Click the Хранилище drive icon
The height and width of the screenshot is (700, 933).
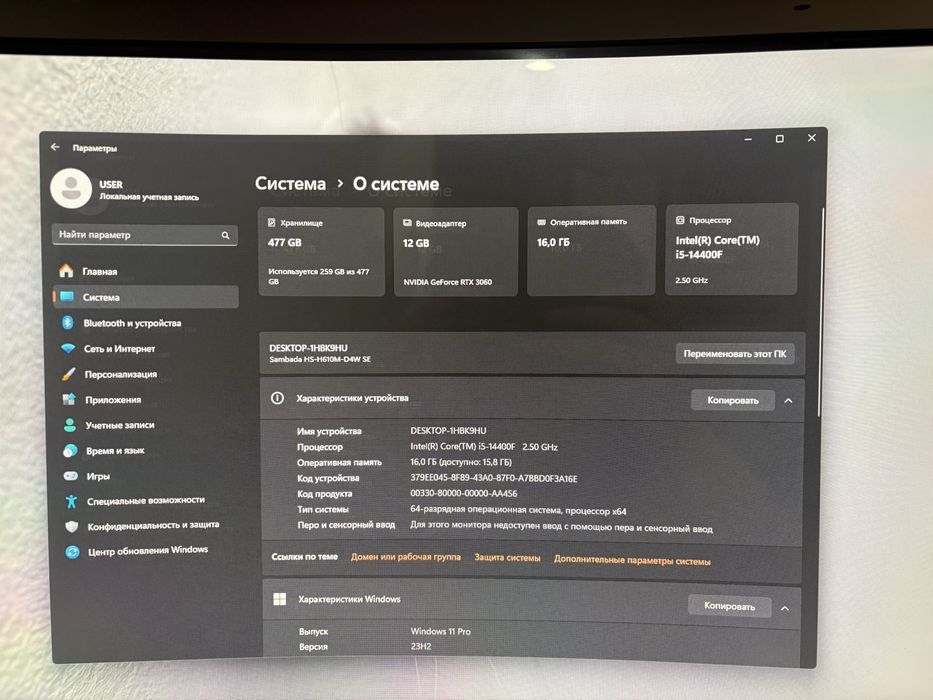point(271,223)
